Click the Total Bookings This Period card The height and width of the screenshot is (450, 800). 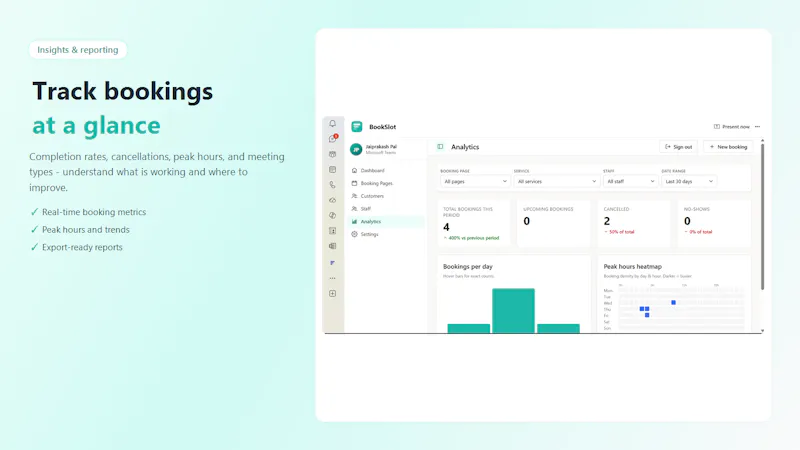[474, 224]
